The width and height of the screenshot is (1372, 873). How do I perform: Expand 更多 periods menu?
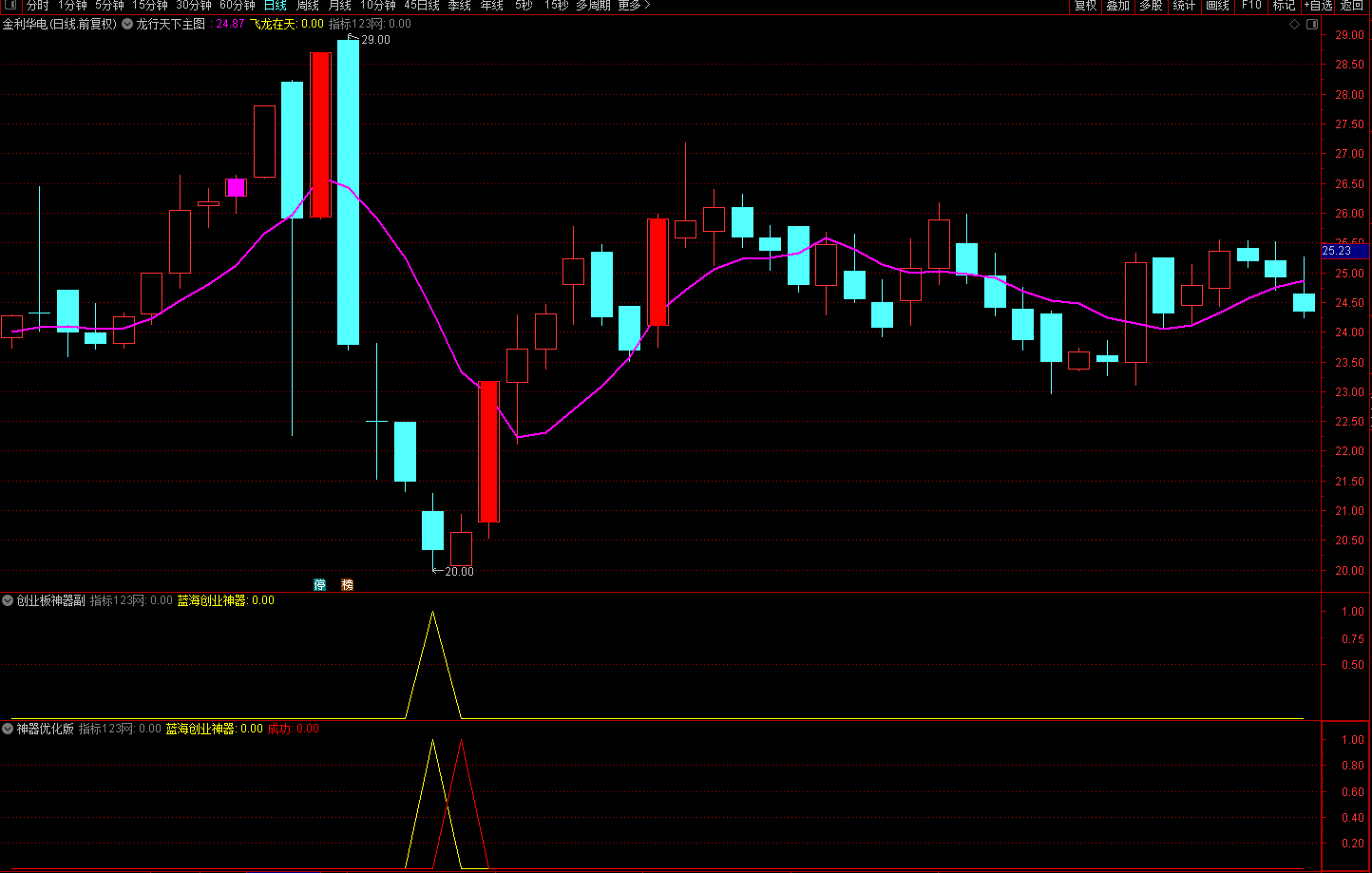(634, 6)
